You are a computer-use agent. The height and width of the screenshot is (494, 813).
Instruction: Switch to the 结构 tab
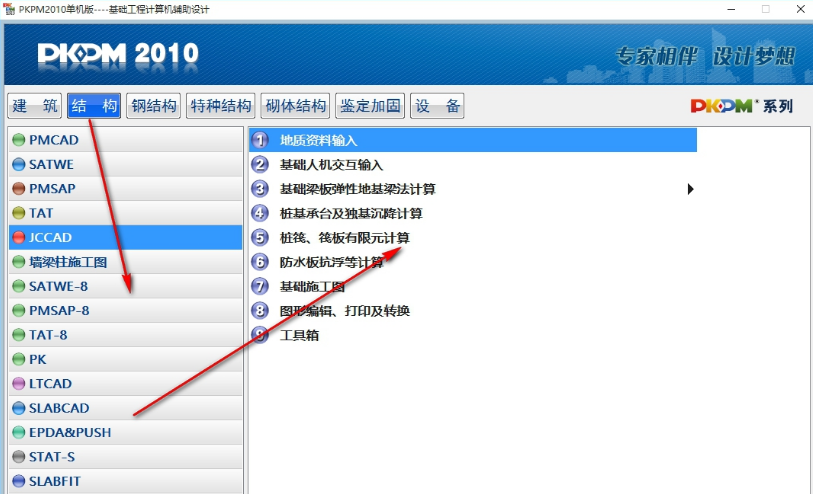pyautogui.click(x=94, y=106)
